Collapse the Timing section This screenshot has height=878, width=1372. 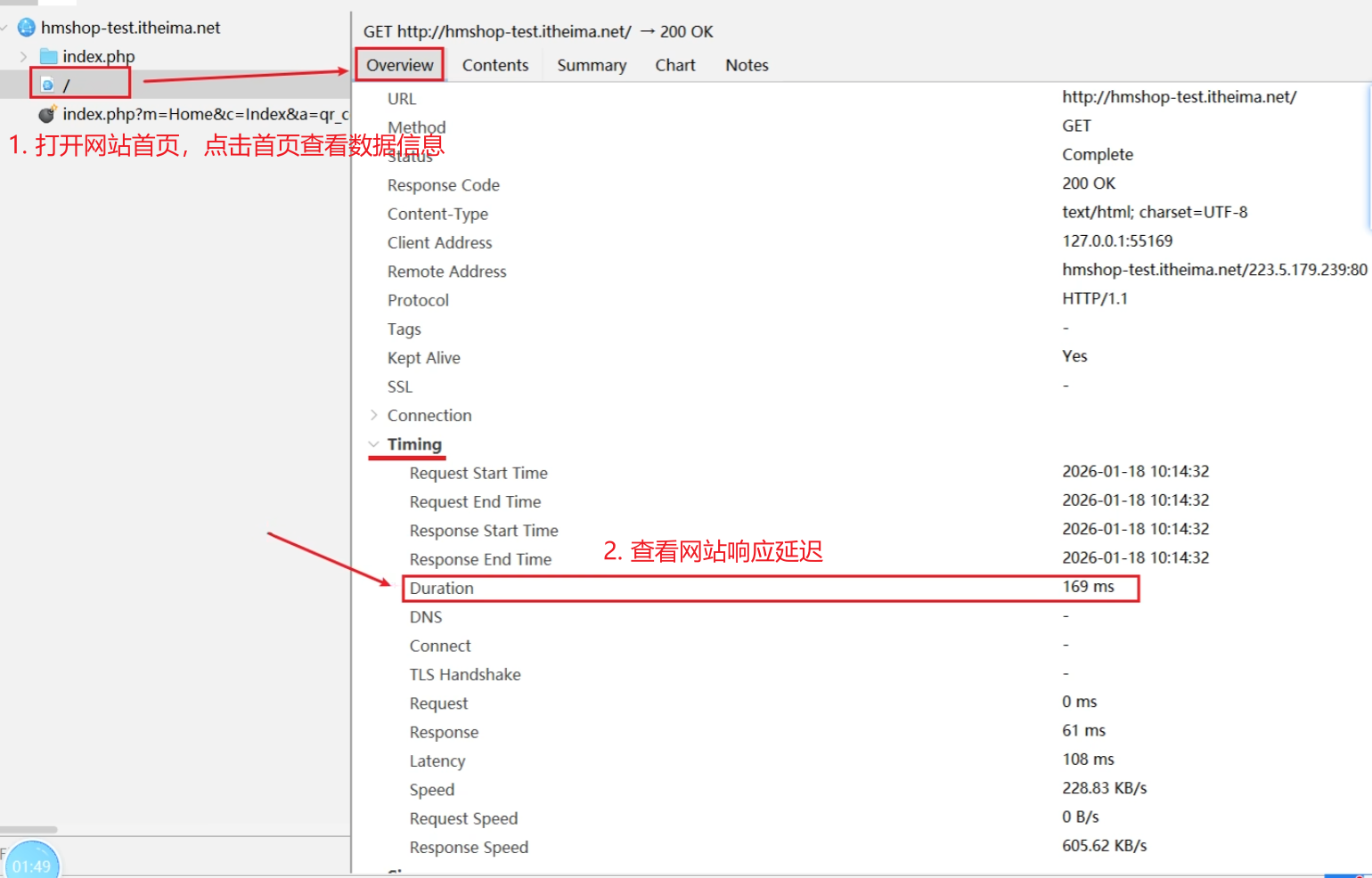[x=374, y=444]
